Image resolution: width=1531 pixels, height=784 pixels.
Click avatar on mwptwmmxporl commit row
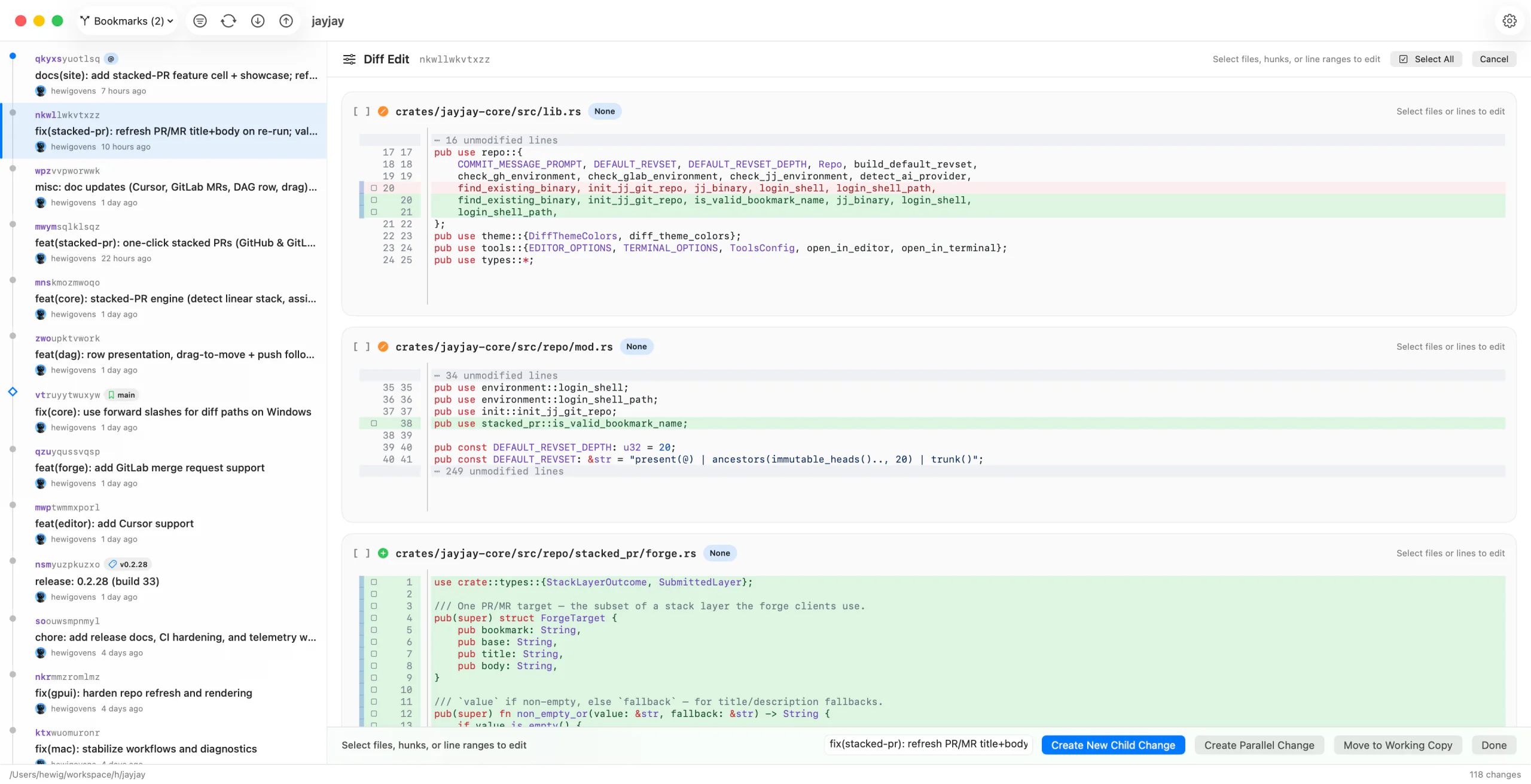(x=41, y=539)
